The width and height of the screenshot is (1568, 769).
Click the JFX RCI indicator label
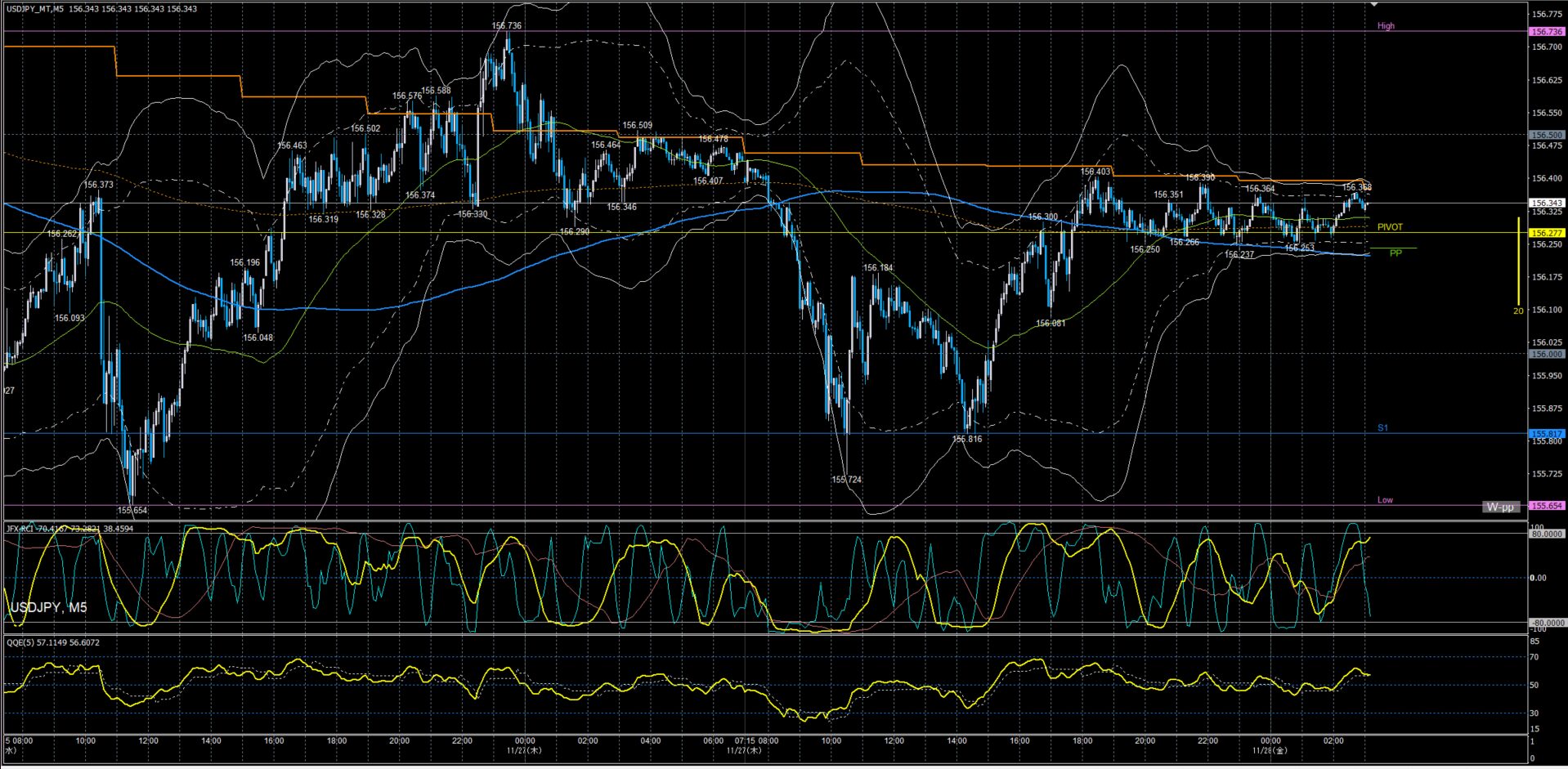[x=69, y=529]
